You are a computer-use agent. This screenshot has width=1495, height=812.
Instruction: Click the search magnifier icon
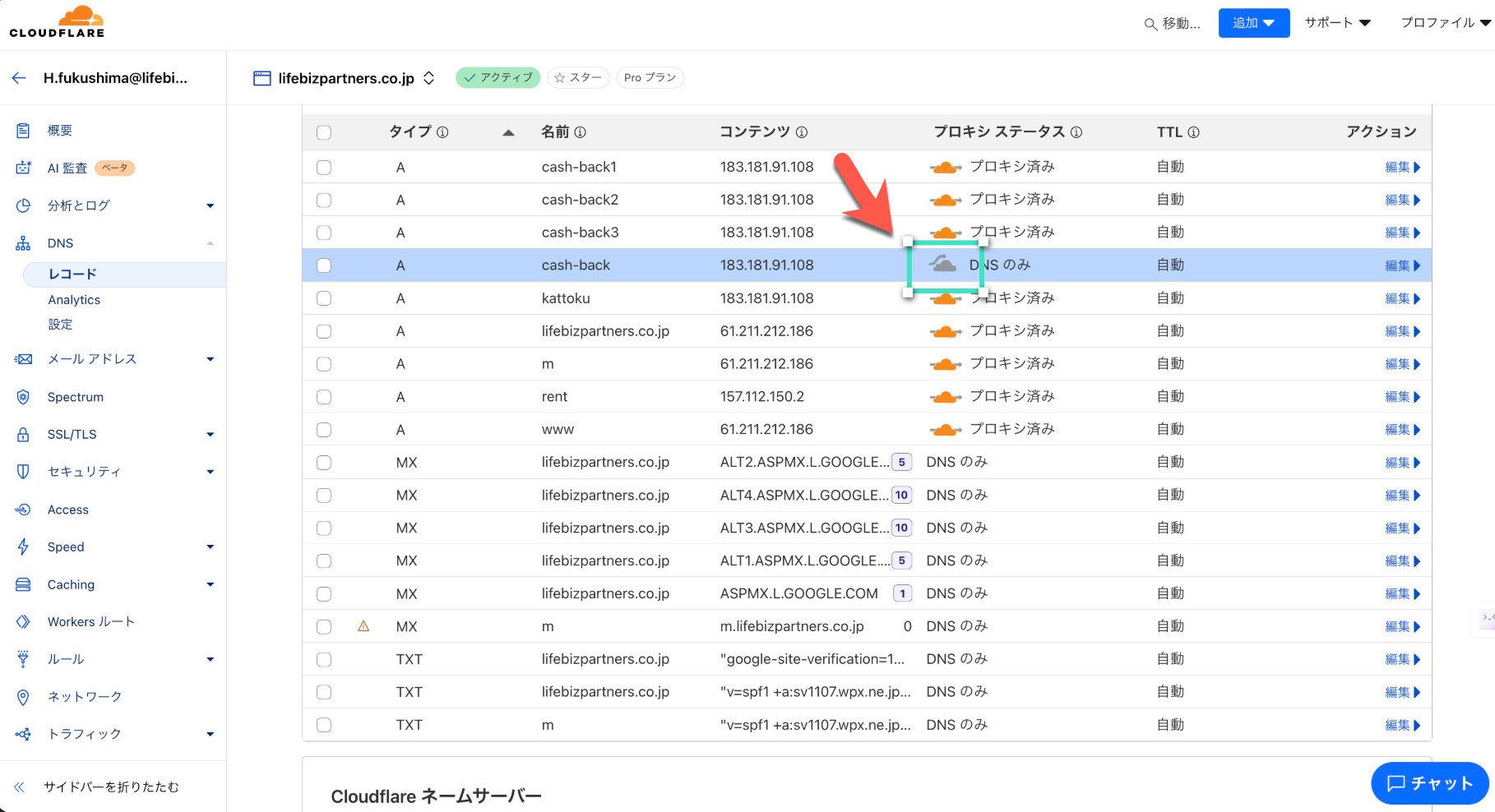[x=1150, y=25]
